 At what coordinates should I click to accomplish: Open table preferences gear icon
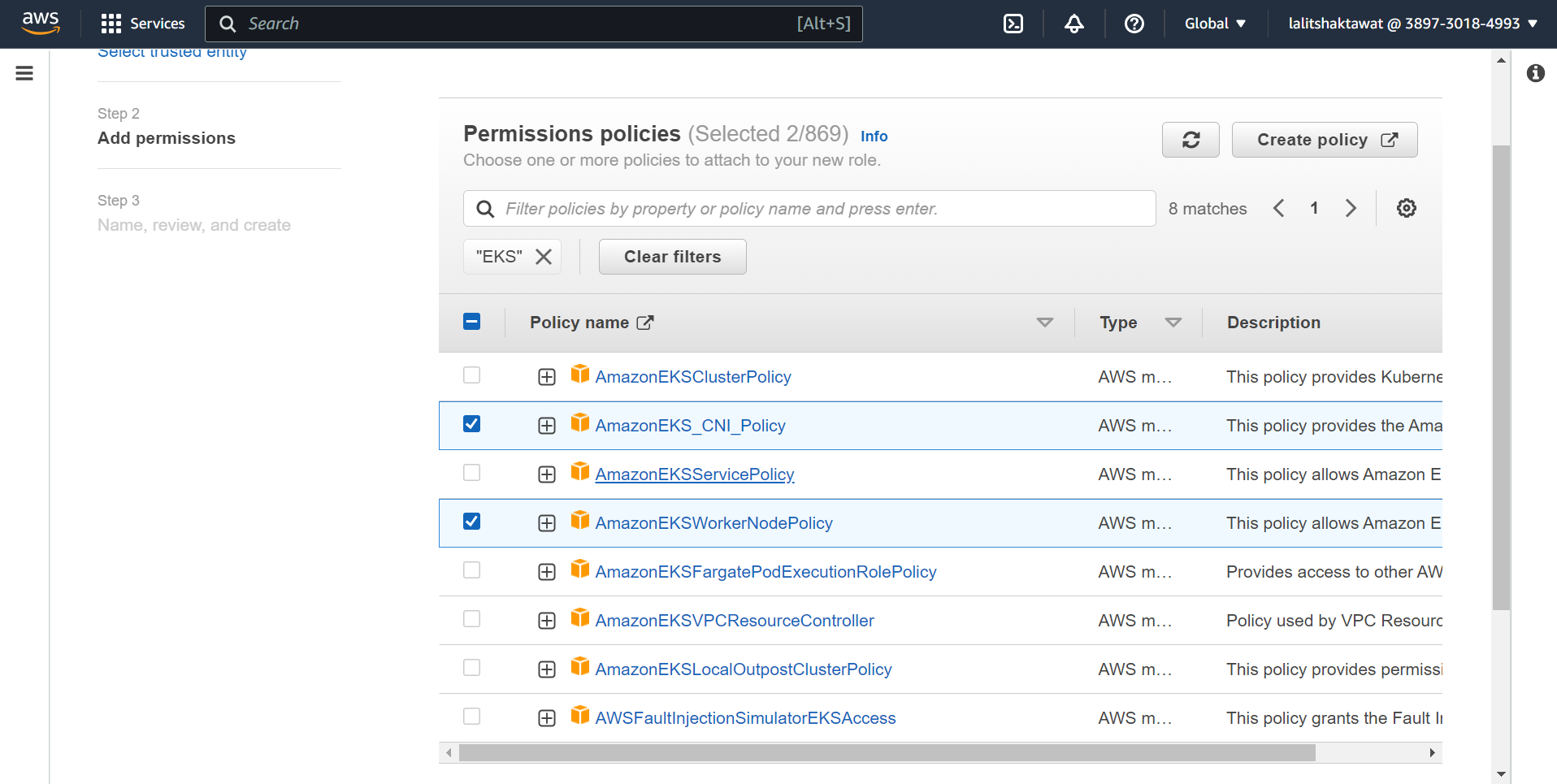[1406, 208]
